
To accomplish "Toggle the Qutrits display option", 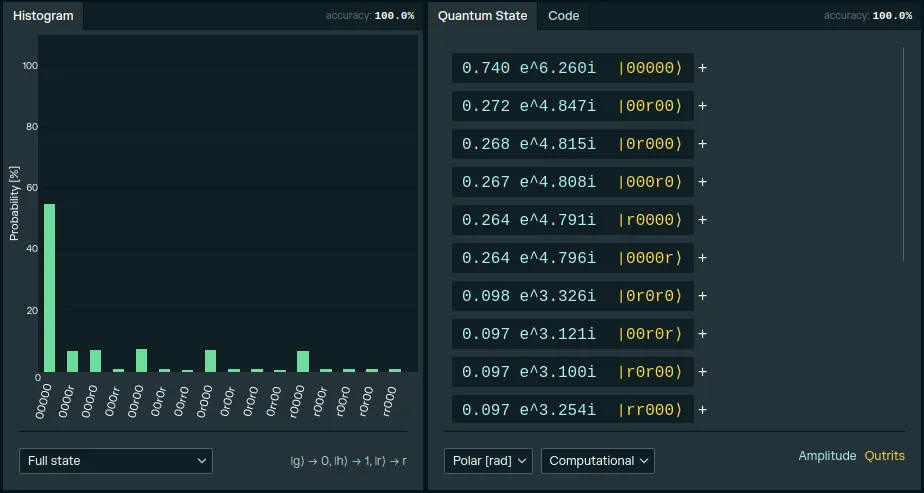I will (x=885, y=456).
